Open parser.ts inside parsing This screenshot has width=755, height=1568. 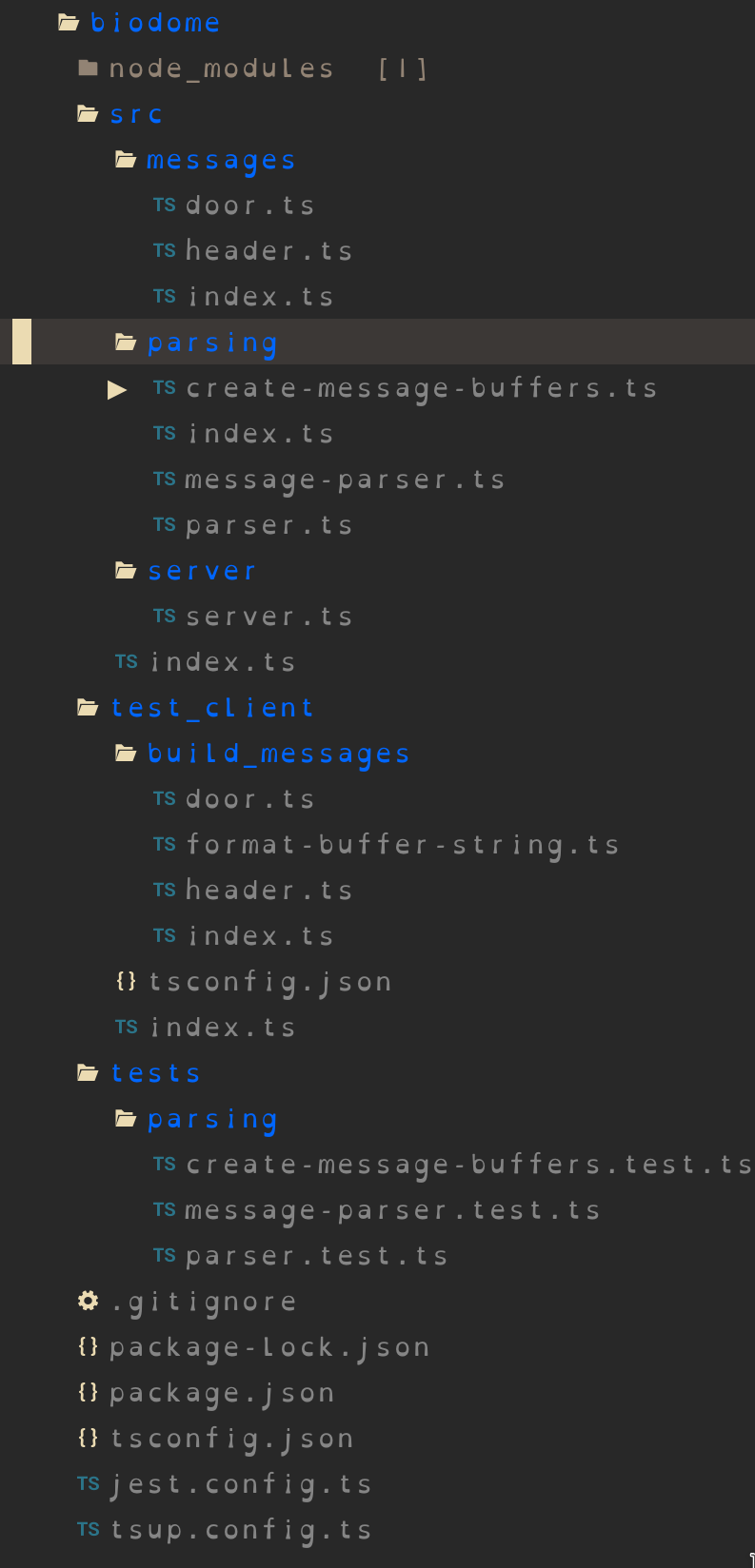point(268,524)
